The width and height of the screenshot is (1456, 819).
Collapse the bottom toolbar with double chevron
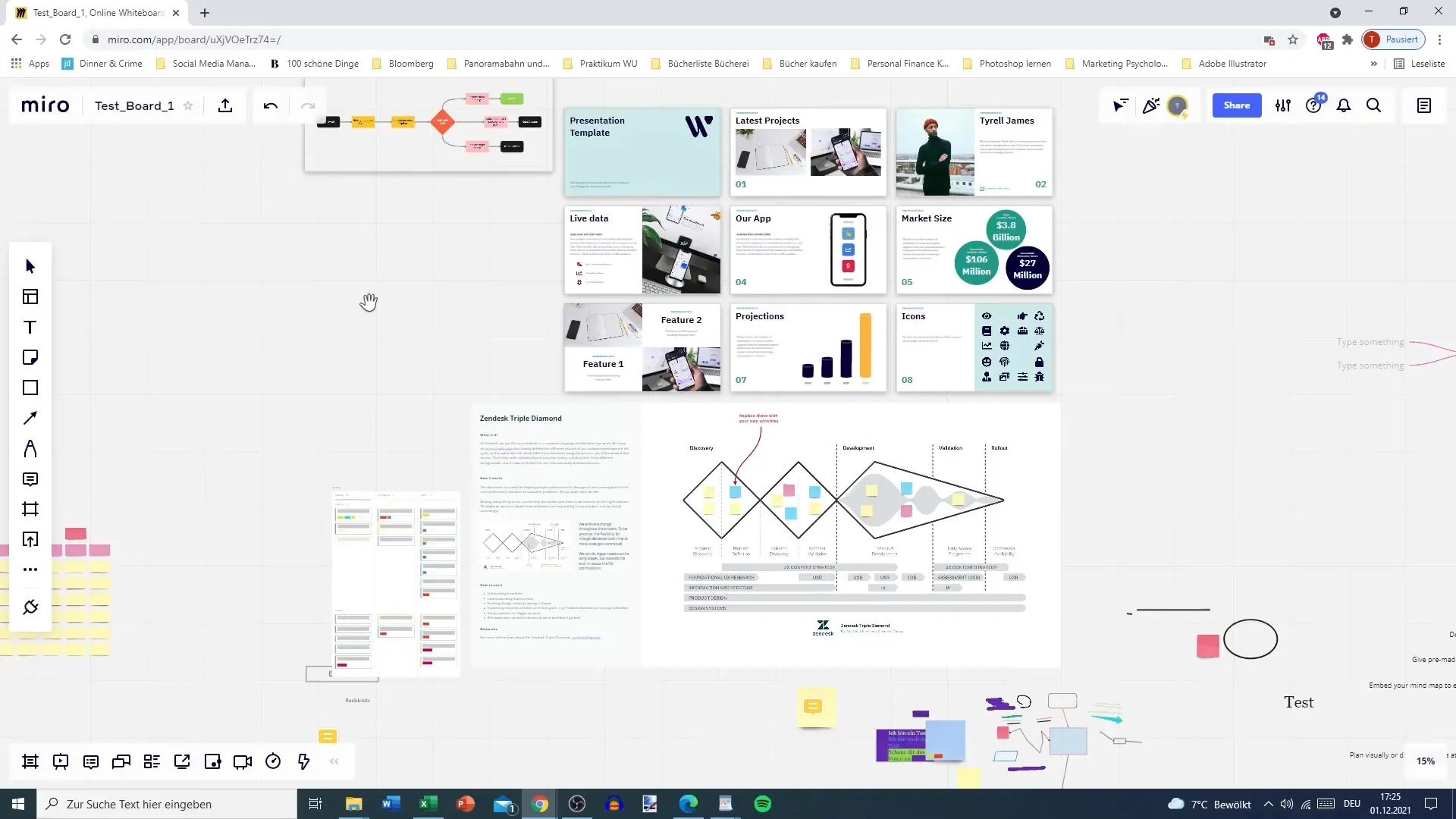334,761
